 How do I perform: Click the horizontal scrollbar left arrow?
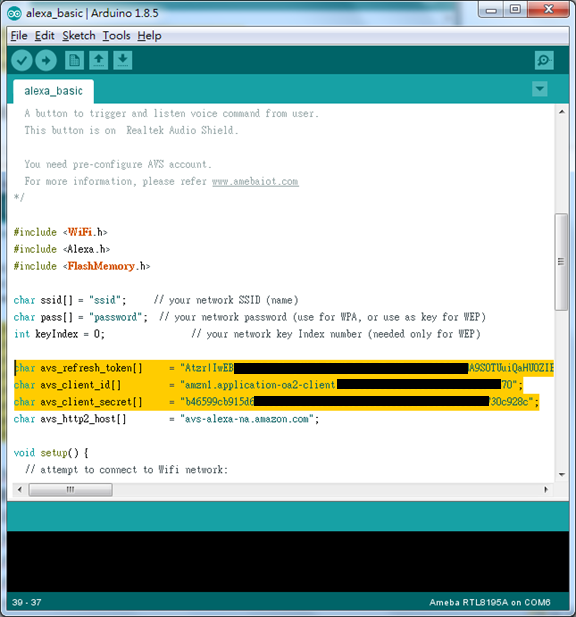(20, 490)
